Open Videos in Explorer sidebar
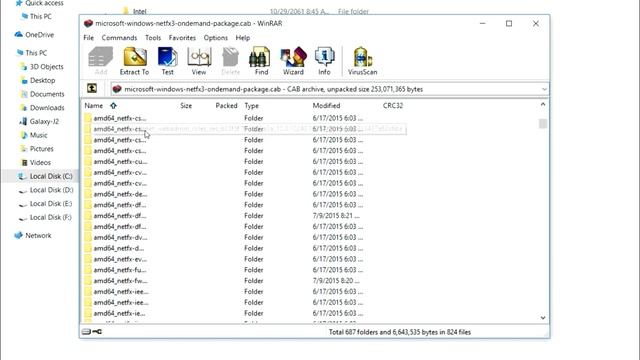 coord(36,162)
